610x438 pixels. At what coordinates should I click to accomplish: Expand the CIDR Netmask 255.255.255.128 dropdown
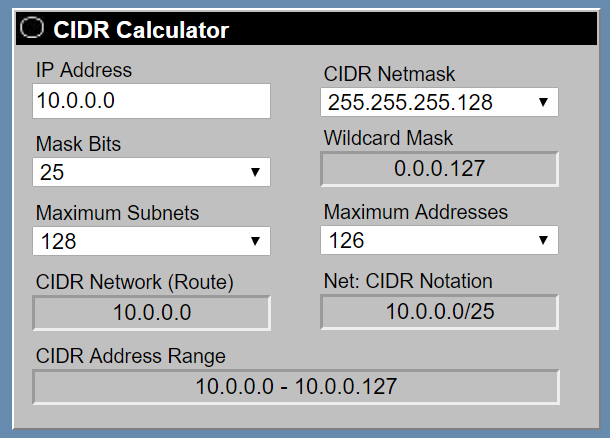click(x=439, y=102)
